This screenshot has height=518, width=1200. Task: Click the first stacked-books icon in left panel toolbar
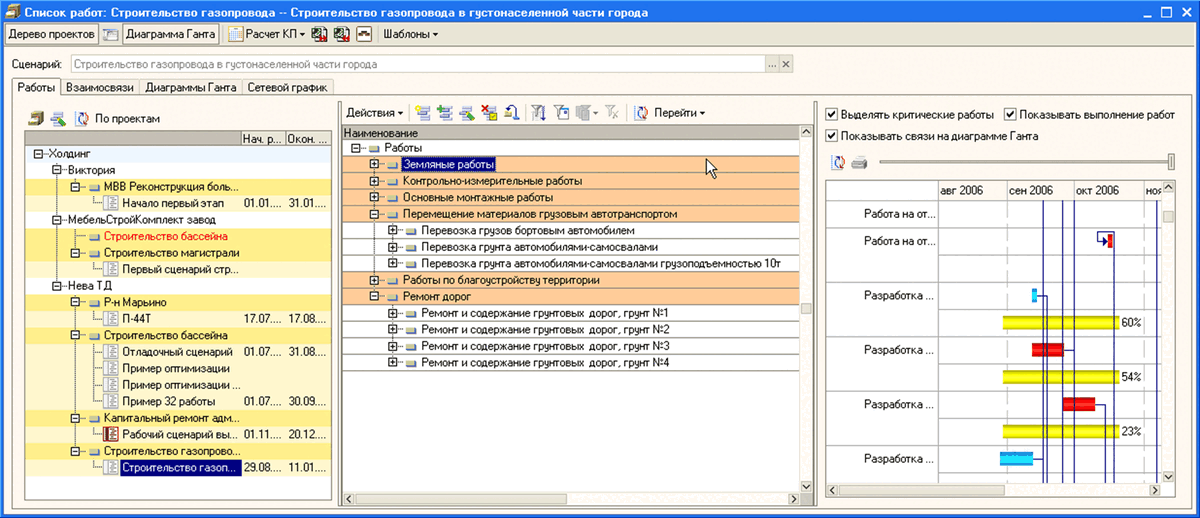(37, 118)
